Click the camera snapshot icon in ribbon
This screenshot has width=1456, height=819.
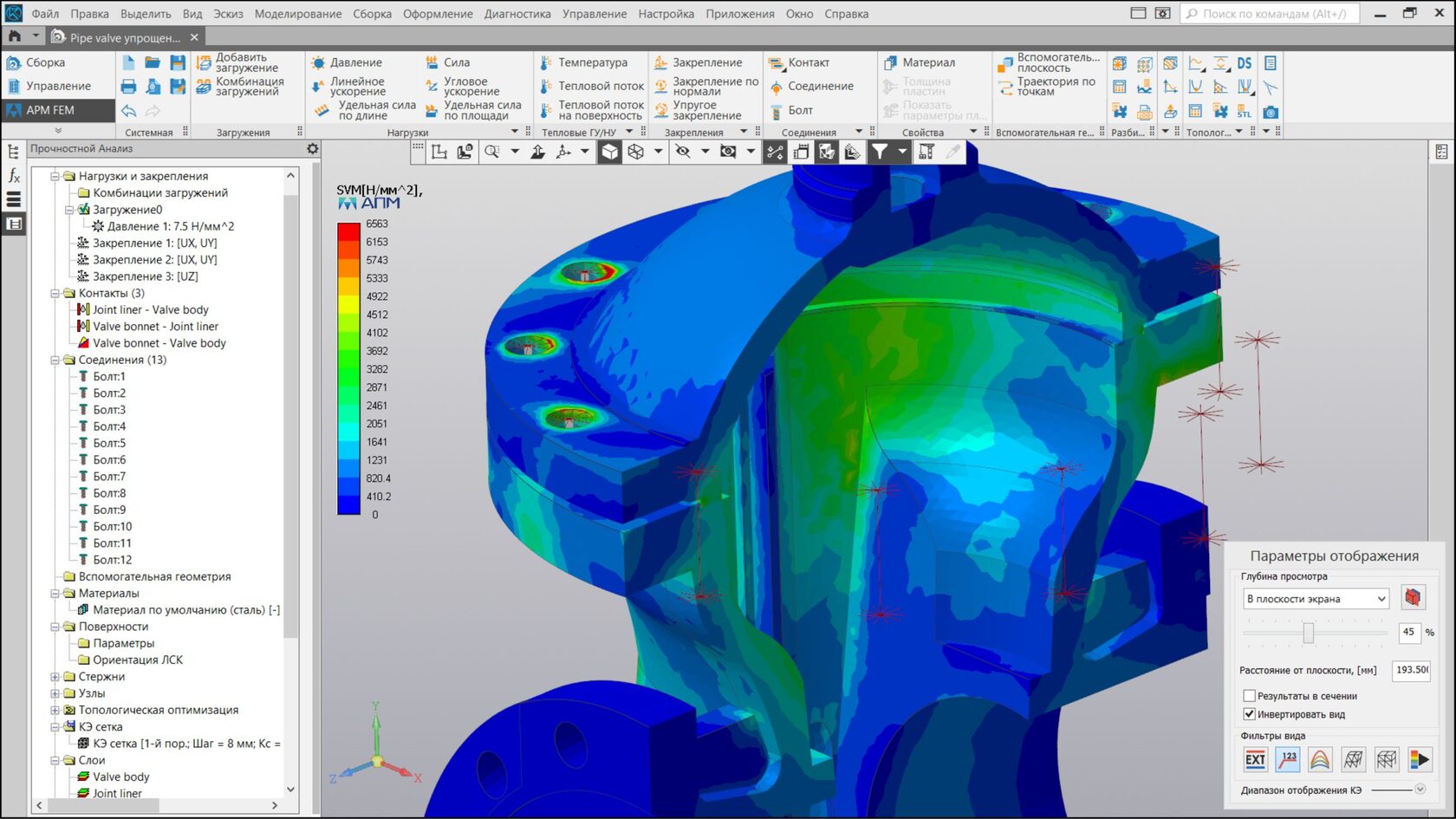[x=1271, y=112]
